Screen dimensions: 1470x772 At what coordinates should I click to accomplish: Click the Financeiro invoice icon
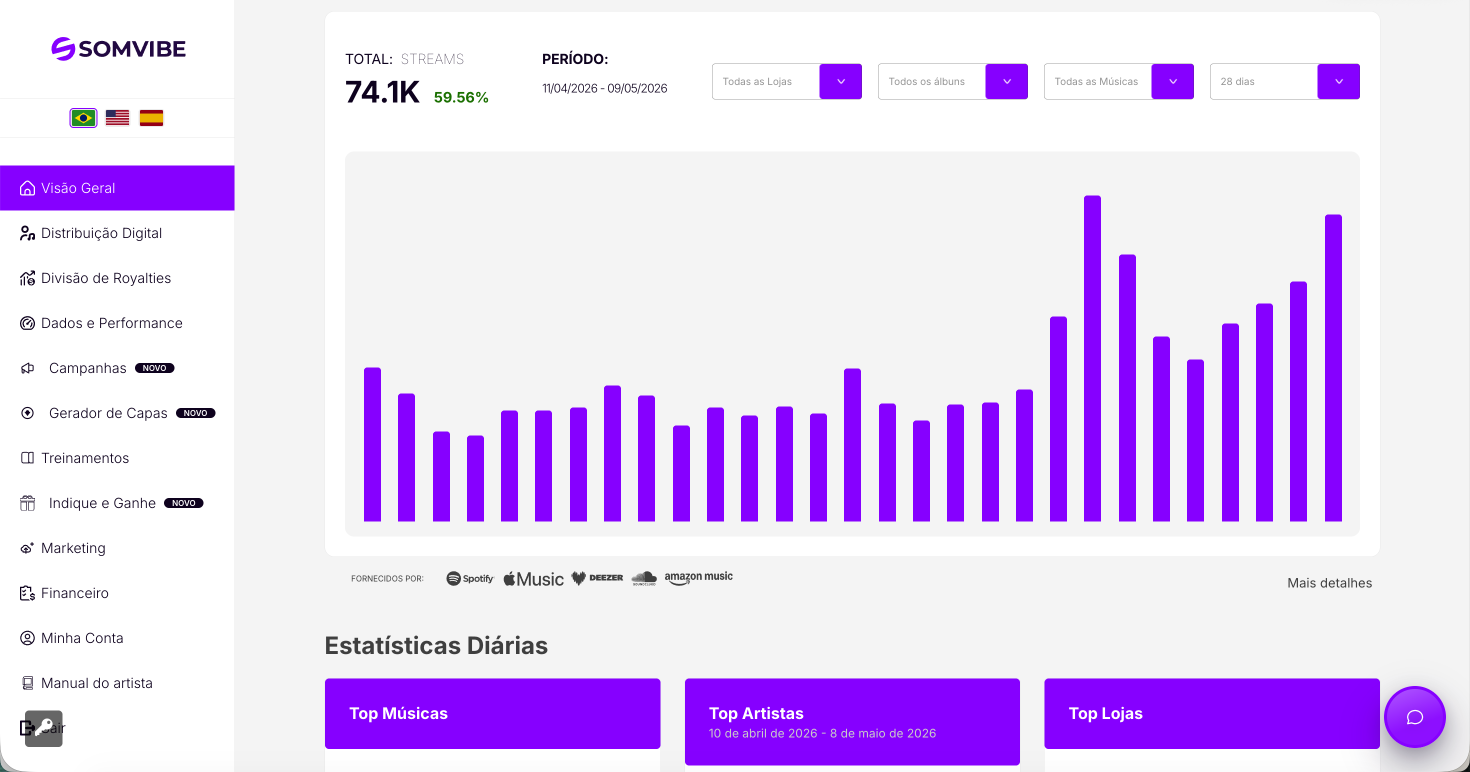click(x=28, y=593)
